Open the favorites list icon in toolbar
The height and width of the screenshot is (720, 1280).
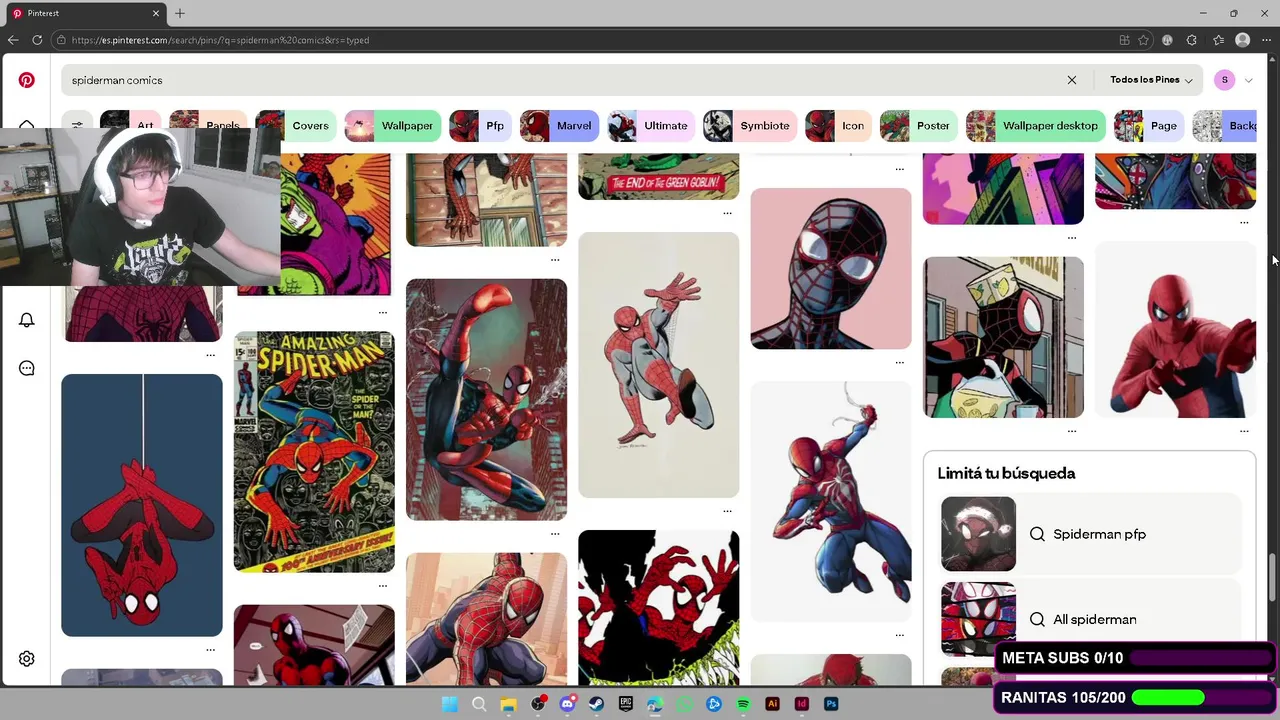(x=1218, y=40)
